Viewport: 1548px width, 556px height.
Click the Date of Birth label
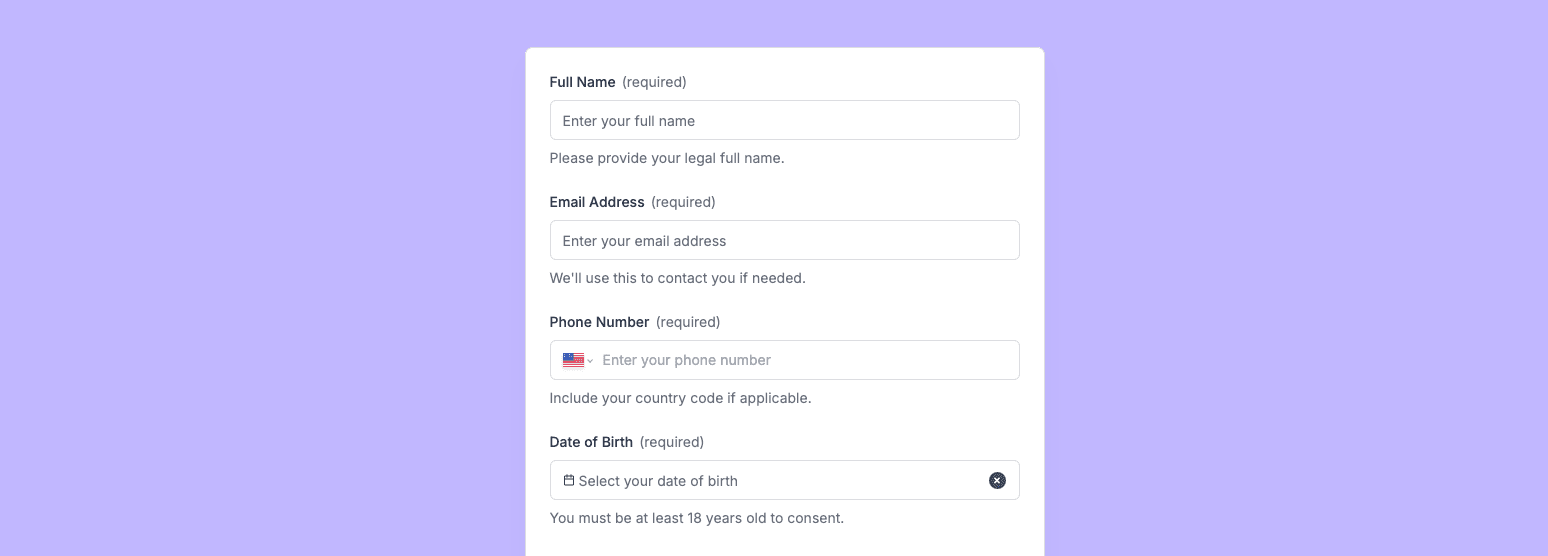(x=591, y=442)
